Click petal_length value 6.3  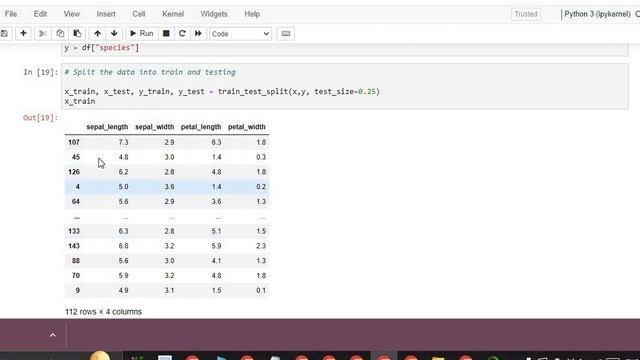point(216,142)
